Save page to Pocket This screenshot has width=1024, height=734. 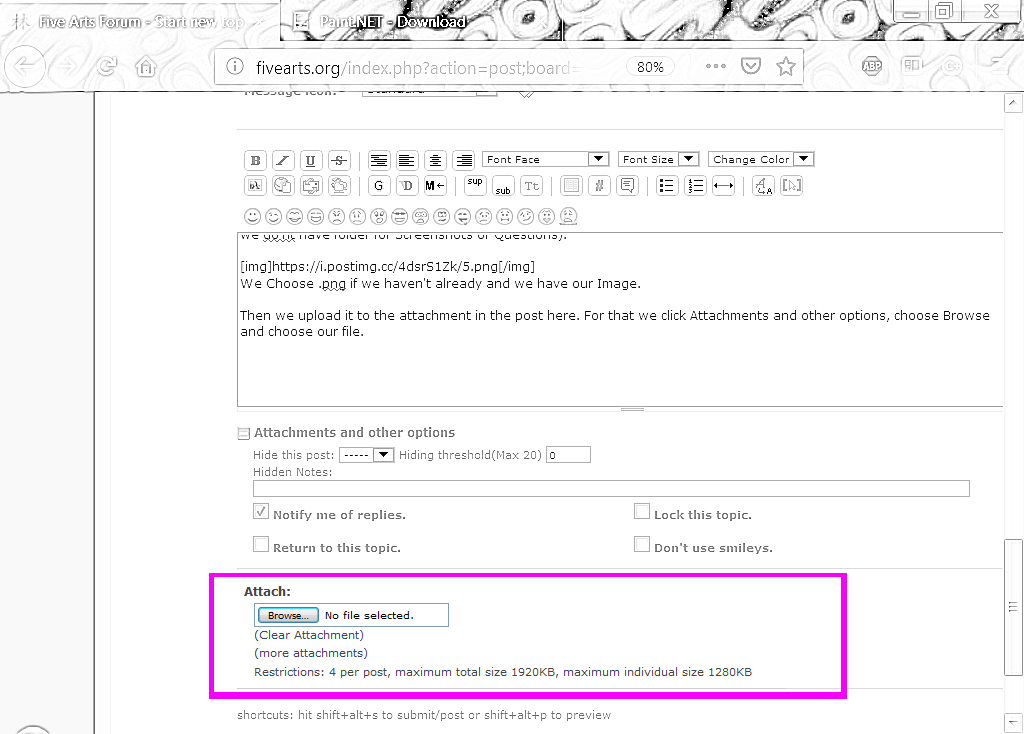pyautogui.click(x=751, y=66)
